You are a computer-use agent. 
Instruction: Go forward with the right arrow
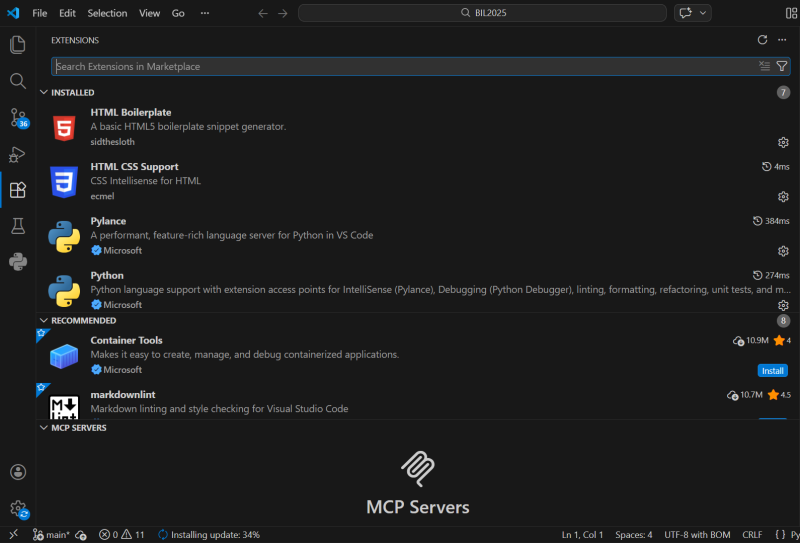283,13
